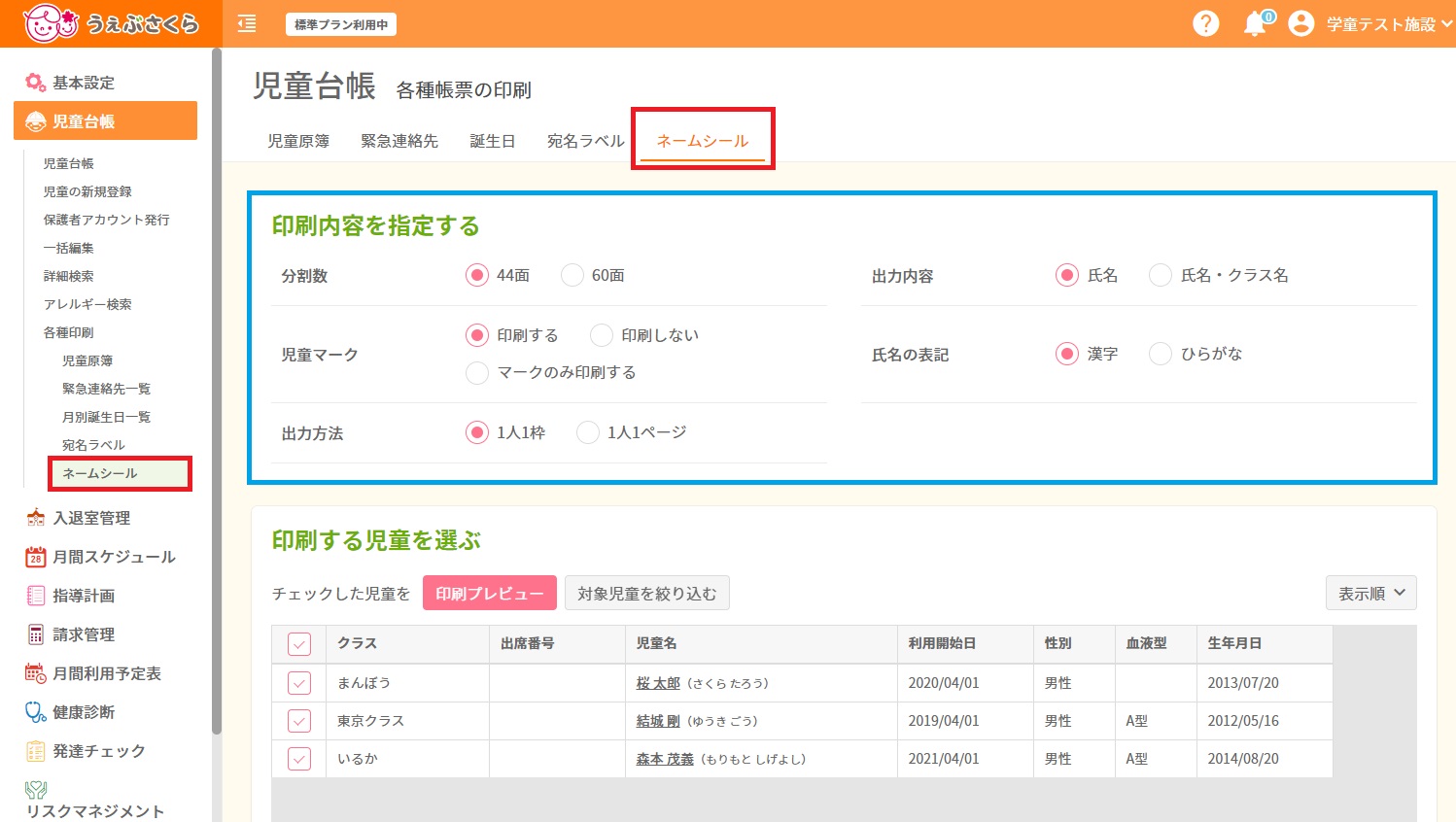Open 児童台帳 submenu item in sidebar
The width and height of the screenshot is (1456, 822).
(68, 163)
